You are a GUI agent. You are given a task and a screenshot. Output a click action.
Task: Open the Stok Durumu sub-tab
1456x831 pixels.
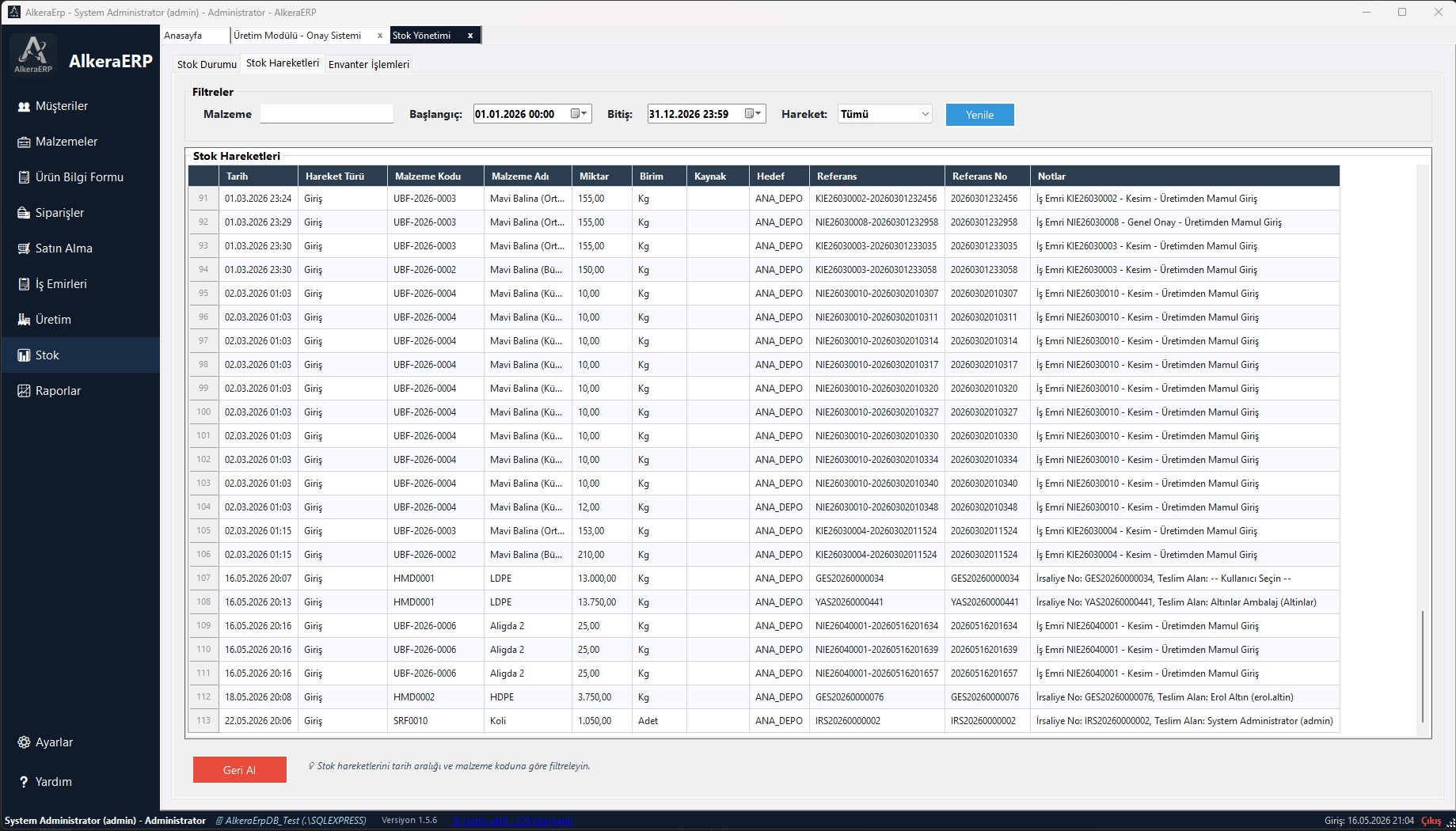[x=207, y=64]
